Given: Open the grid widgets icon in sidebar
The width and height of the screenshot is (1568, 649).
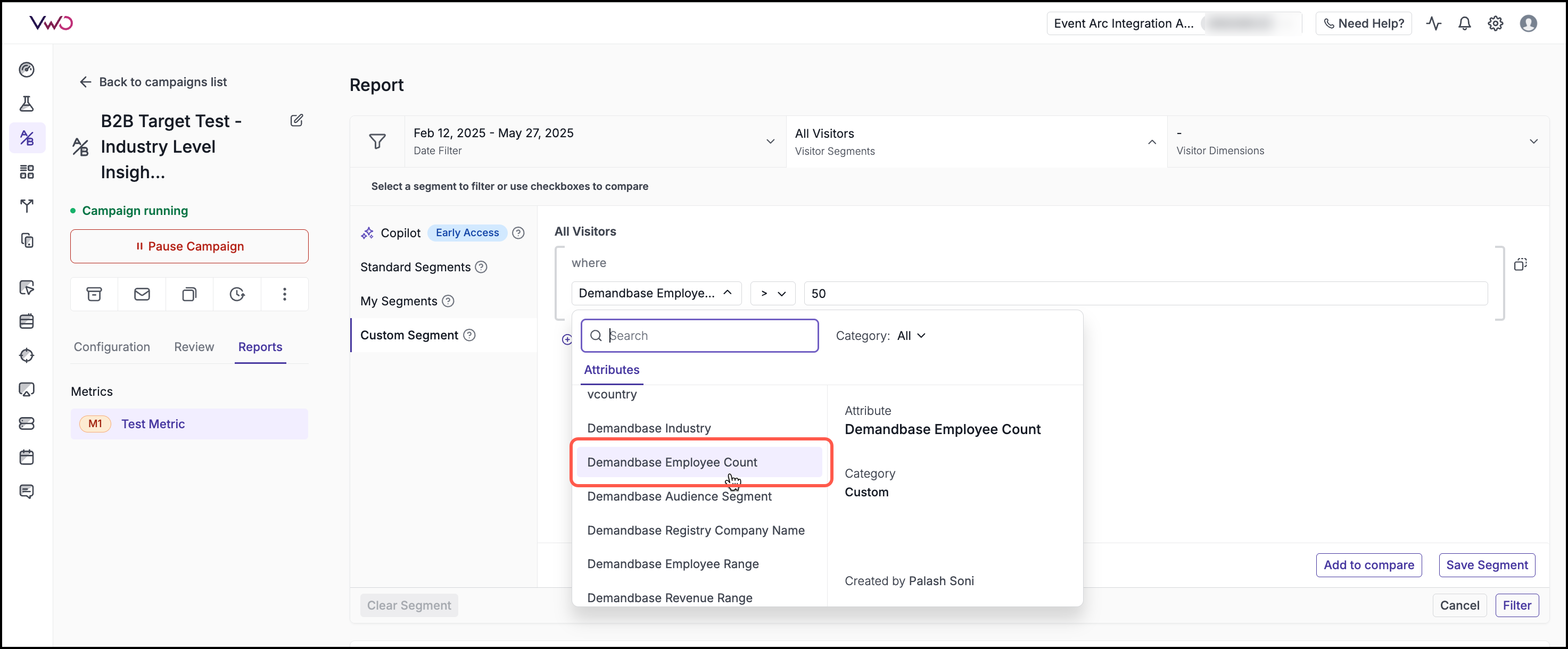Looking at the screenshot, I should 27,172.
